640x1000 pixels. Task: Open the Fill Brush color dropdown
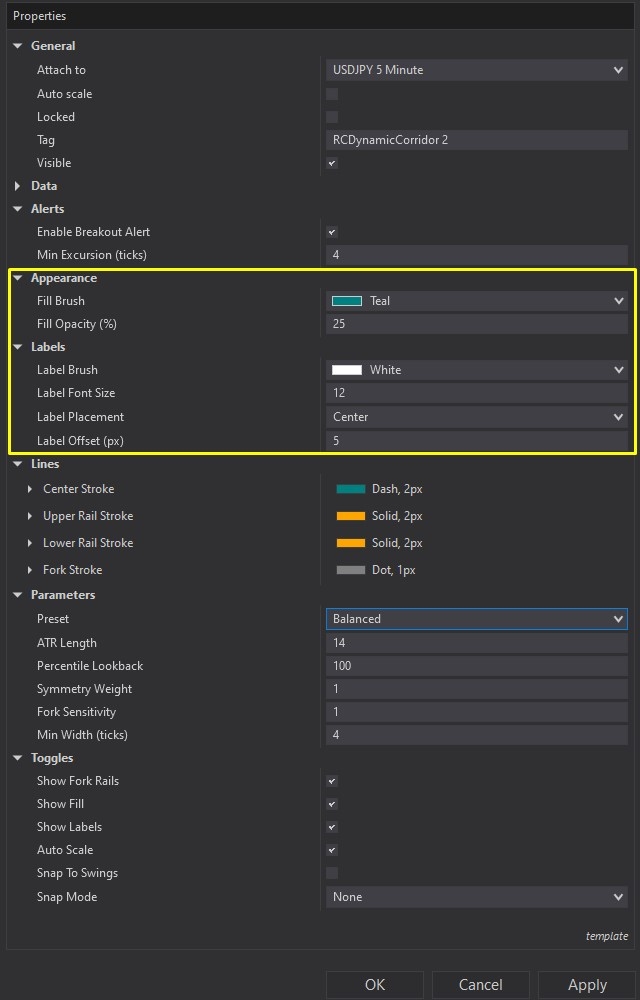[x=620, y=300]
